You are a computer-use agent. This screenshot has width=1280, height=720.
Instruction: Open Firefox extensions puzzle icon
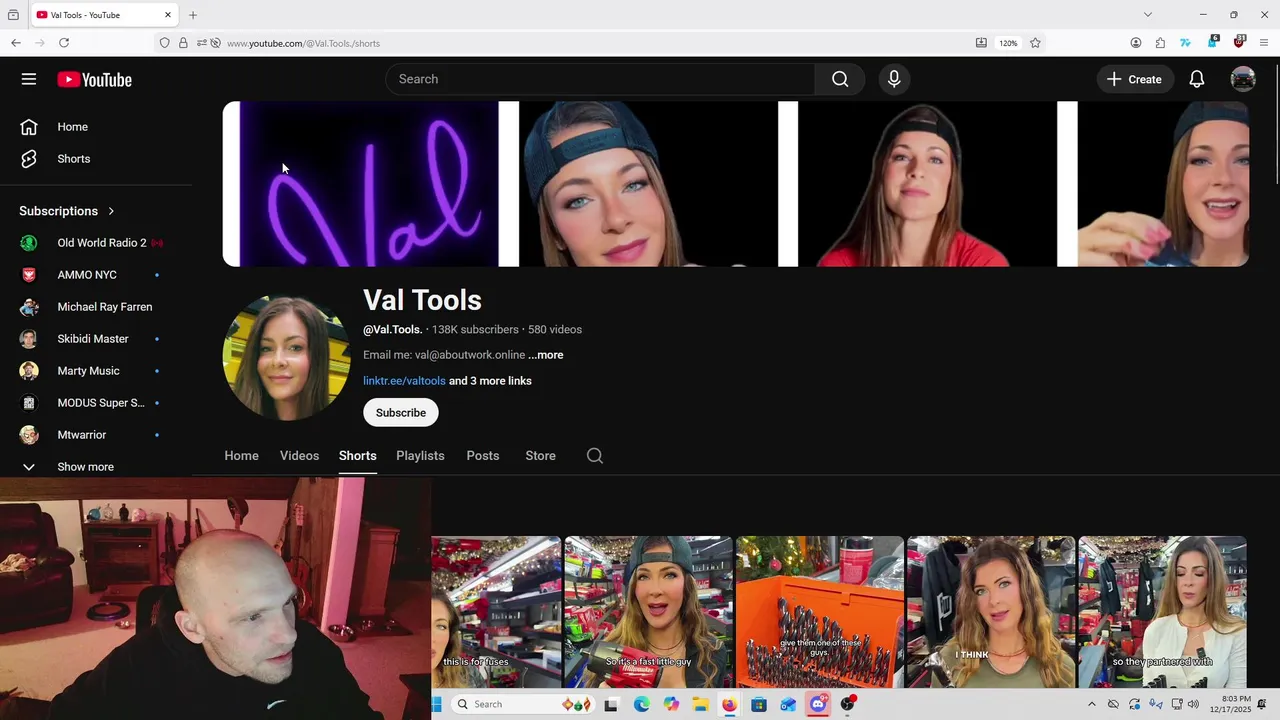1160,43
